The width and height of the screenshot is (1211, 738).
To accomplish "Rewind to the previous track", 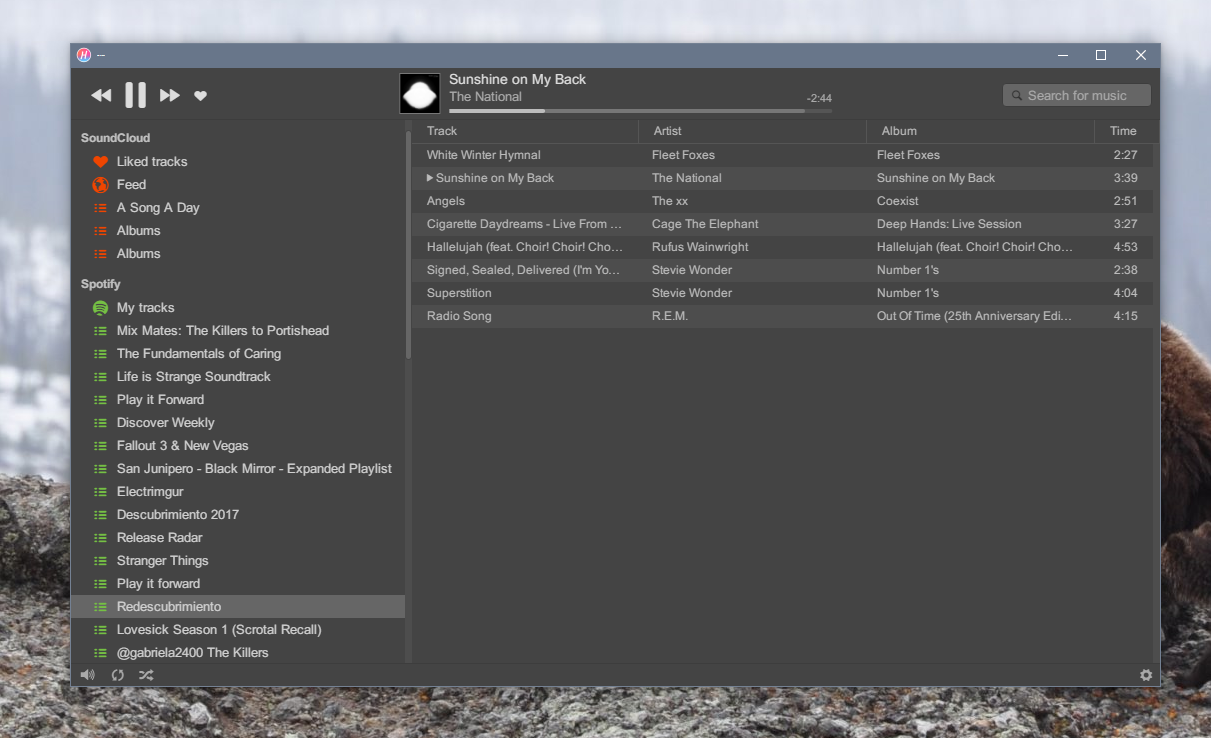I will coord(100,95).
